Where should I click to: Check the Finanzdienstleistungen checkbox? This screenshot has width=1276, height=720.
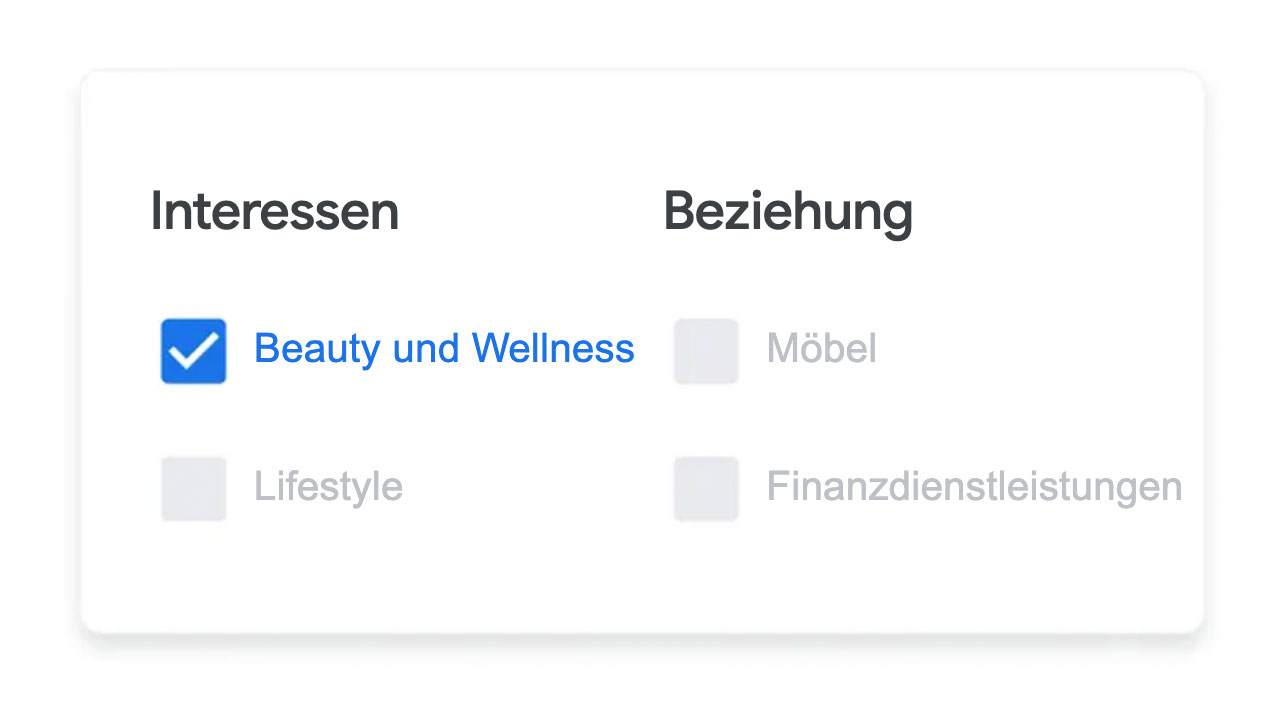tap(706, 489)
